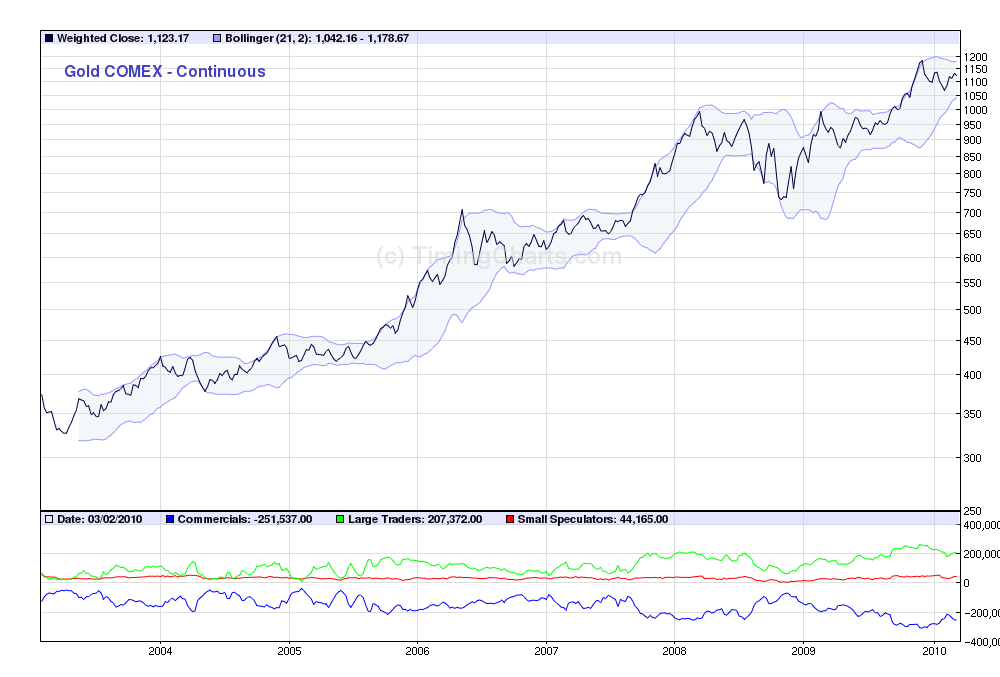This screenshot has width=1000, height=677.
Task: Click the 950 price axis label
Action: (x=973, y=126)
